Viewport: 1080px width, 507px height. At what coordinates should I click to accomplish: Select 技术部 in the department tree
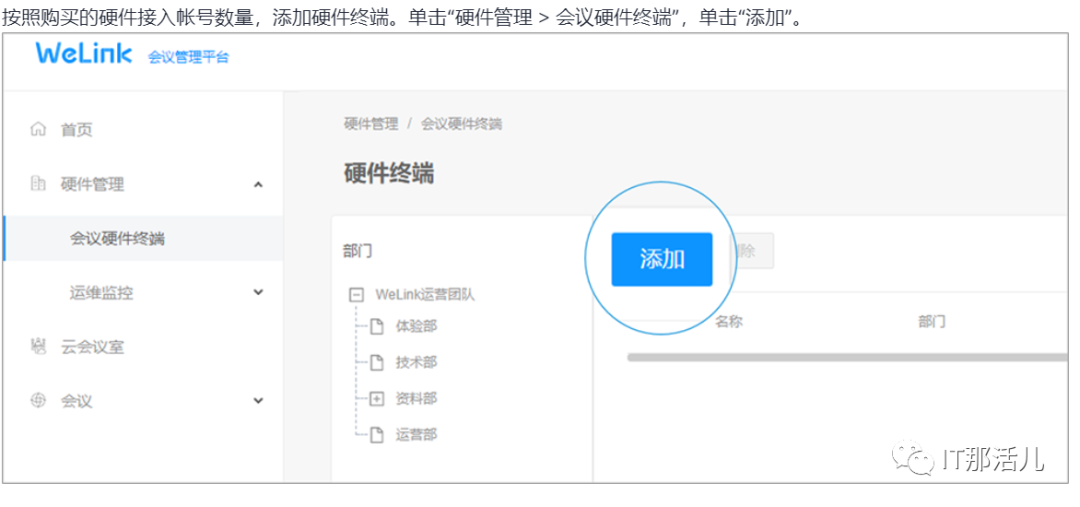pos(416,362)
